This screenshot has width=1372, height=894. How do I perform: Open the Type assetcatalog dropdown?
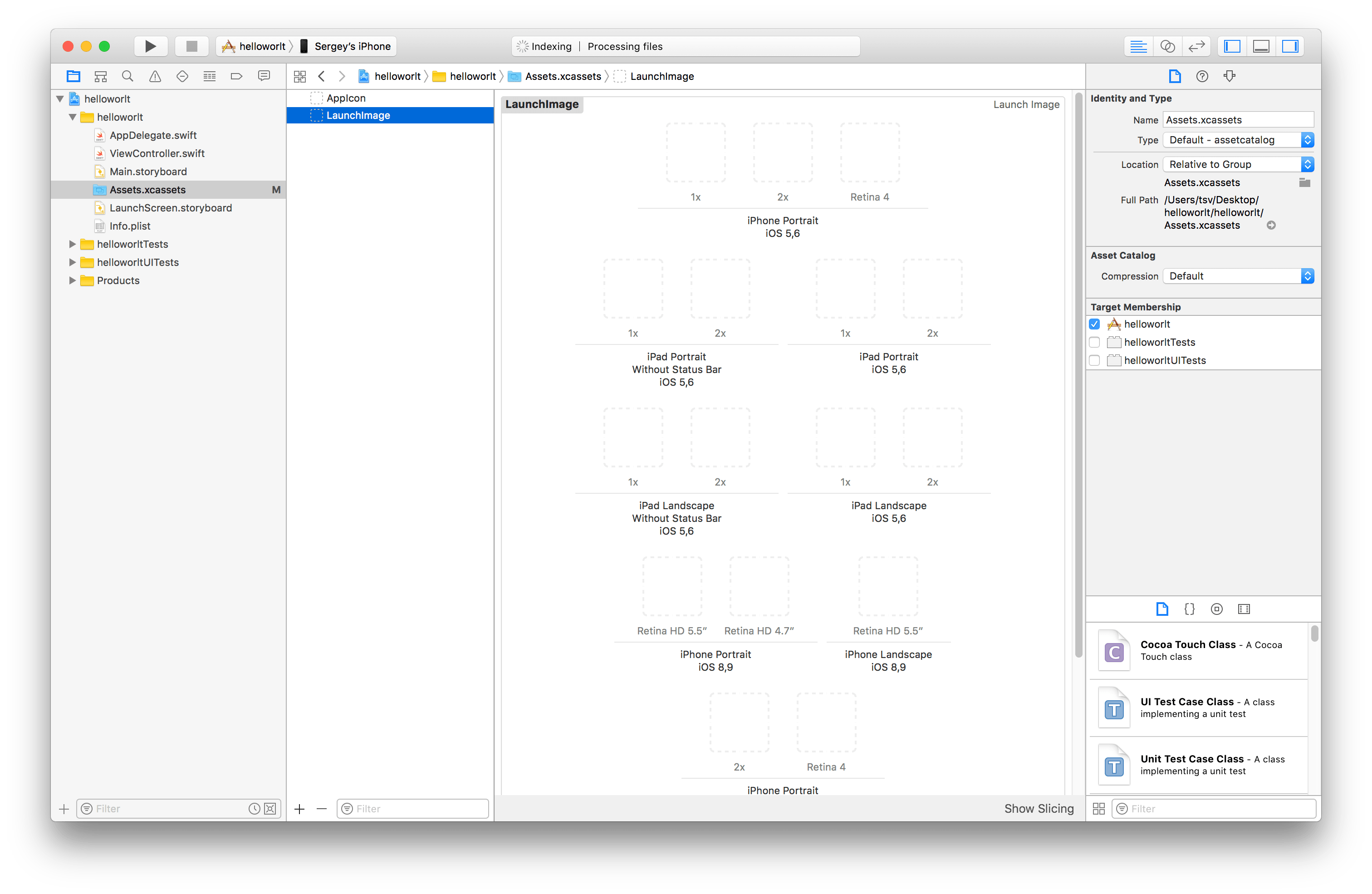1238,140
